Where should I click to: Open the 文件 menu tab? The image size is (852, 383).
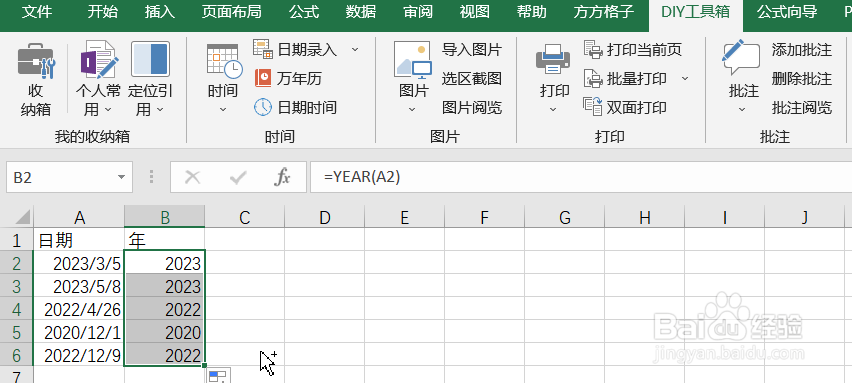pos(37,12)
